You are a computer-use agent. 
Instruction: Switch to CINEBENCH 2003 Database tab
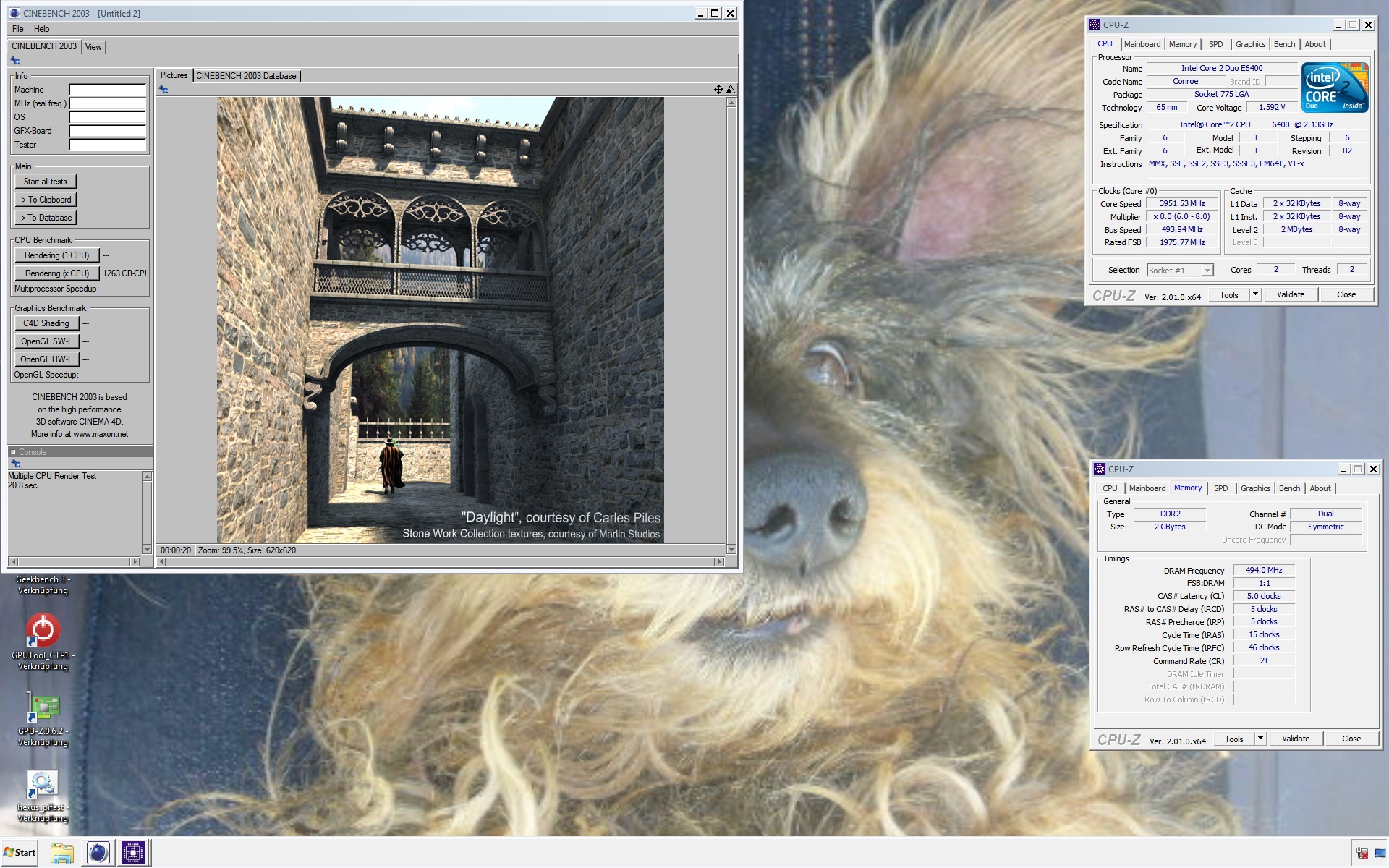click(x=246, y=76)
